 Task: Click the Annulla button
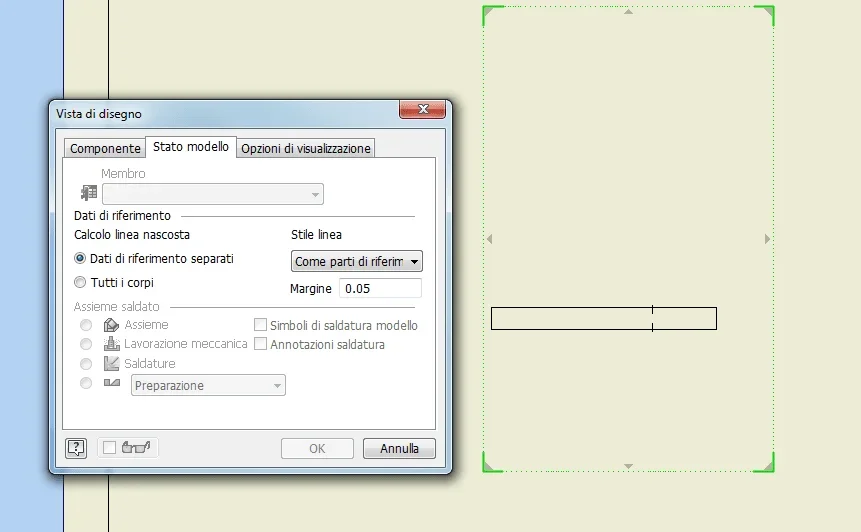coord(399,449)
